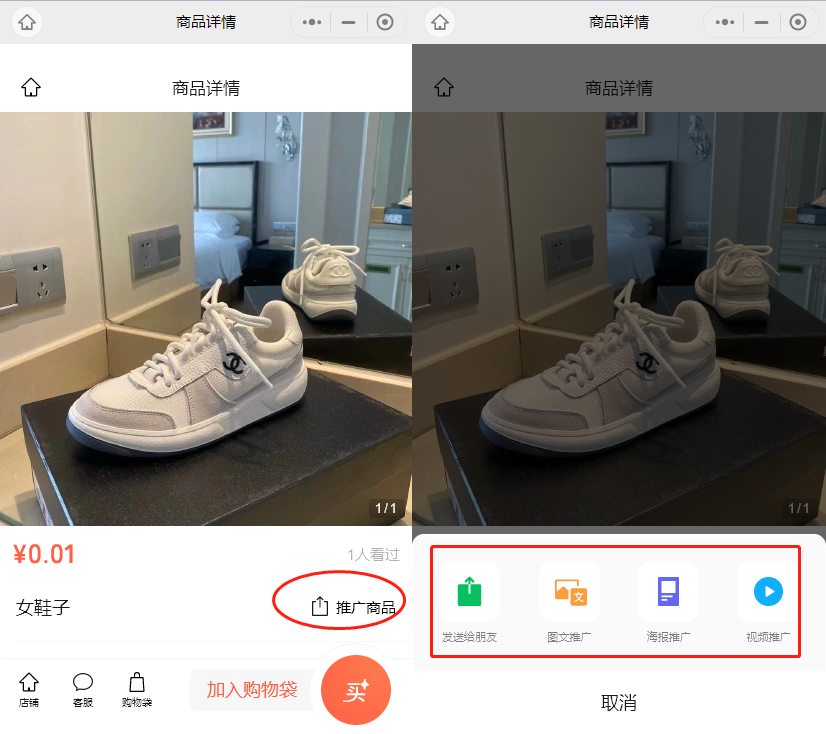Tap house icon beside right dimmed 商品详情 heading
Image resolution: width=826 pixels, height=734 pixels.
click(444, 87)
